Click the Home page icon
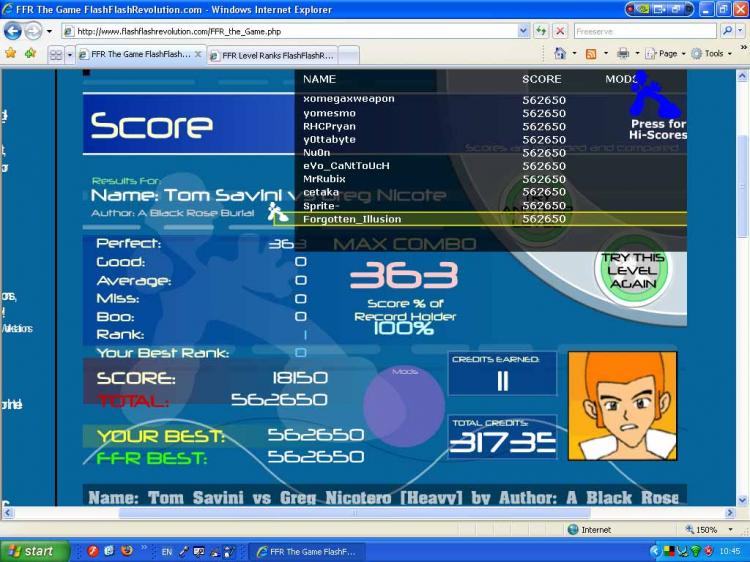Image resolution: width=750 pixels, height=562 pixels. coord(560,53)
